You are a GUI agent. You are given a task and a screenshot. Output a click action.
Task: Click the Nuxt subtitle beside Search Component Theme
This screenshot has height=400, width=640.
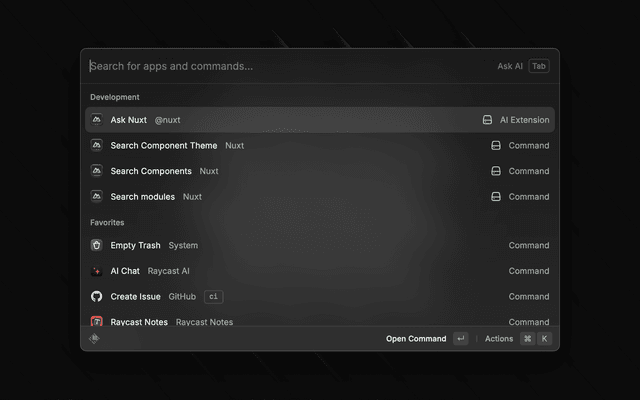pos(235,146)
